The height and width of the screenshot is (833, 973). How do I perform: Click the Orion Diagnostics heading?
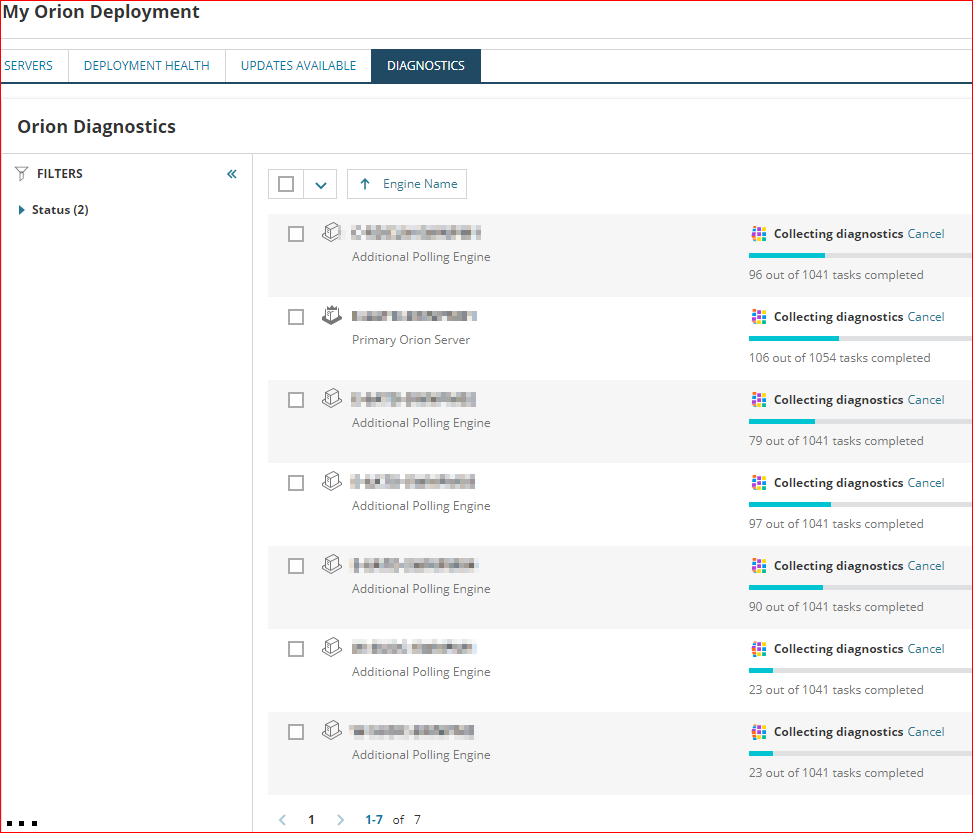tap(97, 127)
